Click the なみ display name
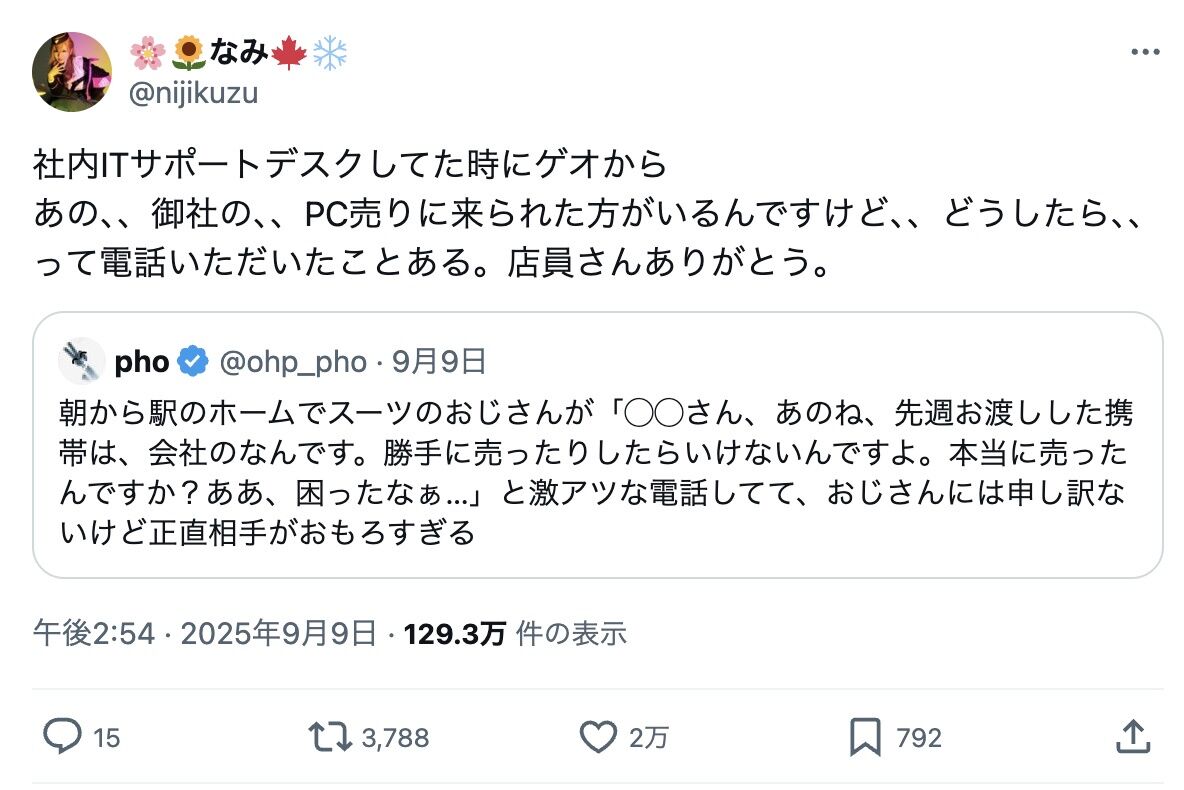Image resolution: width=1184 pixels, height=790 pixels. click(x=239, y=52)
